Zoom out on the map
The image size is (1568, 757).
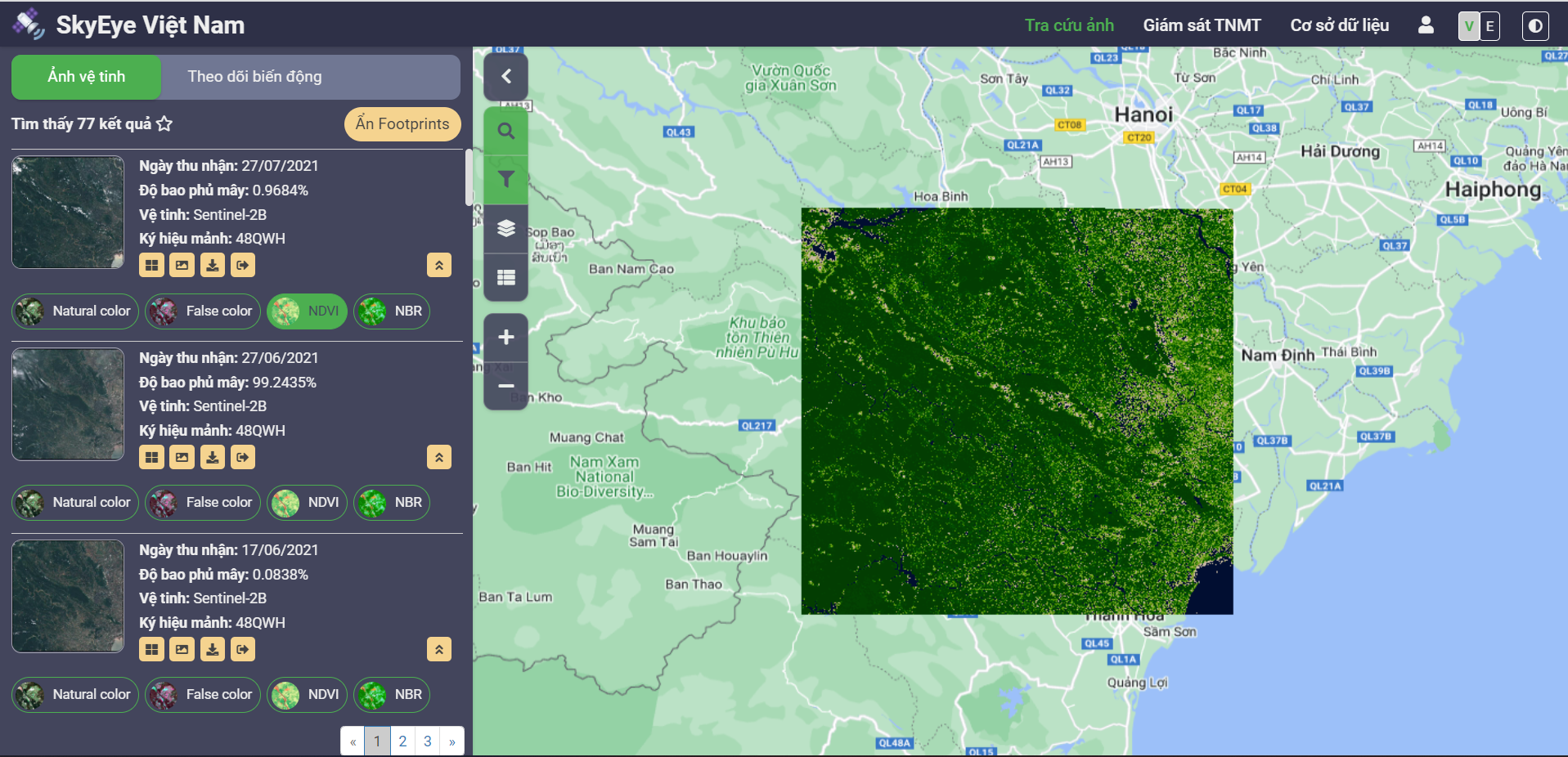coord(505,386)
